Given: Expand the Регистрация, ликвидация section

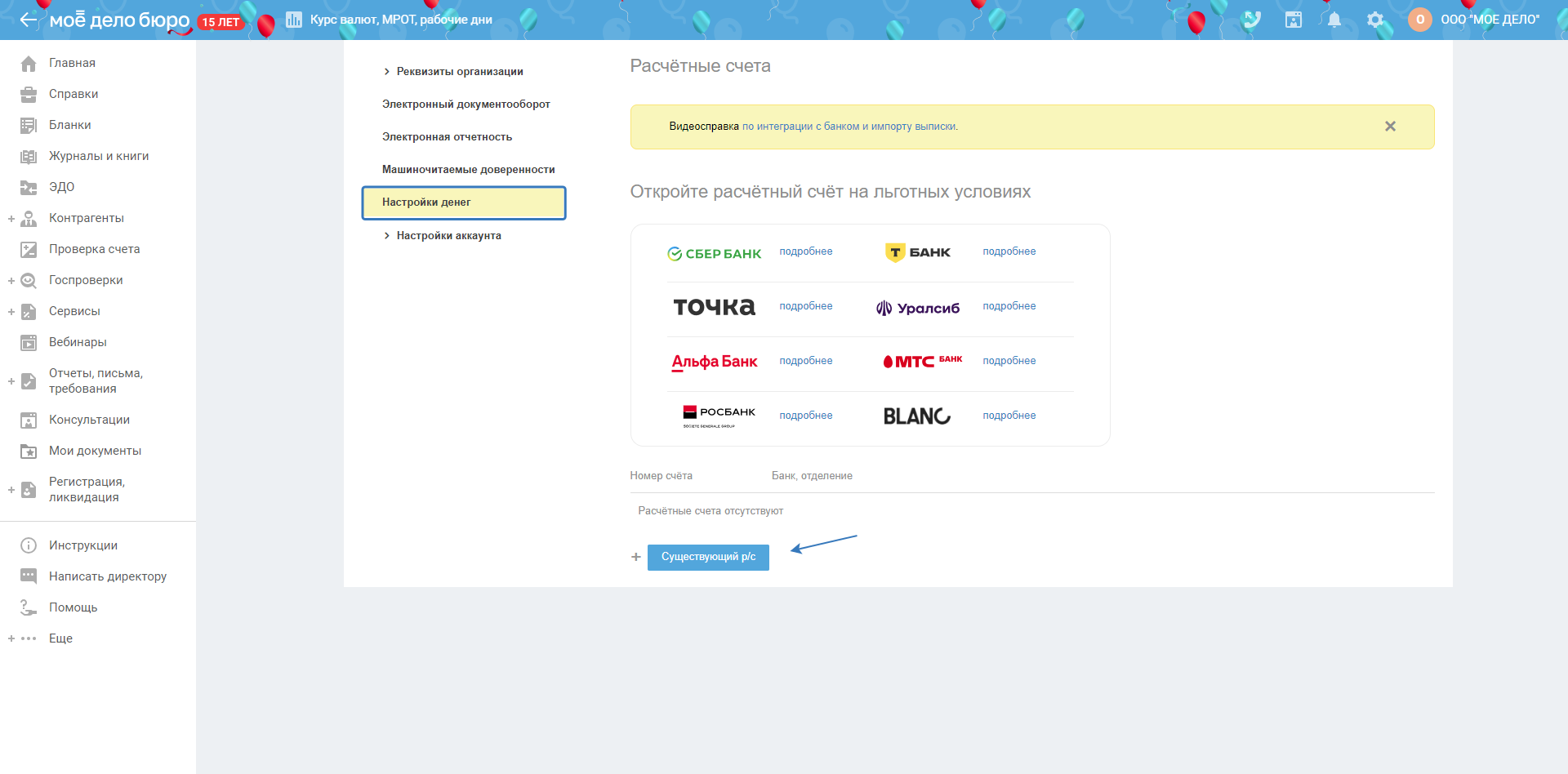Looking at the screenshot, I should [x=11, y=490].
